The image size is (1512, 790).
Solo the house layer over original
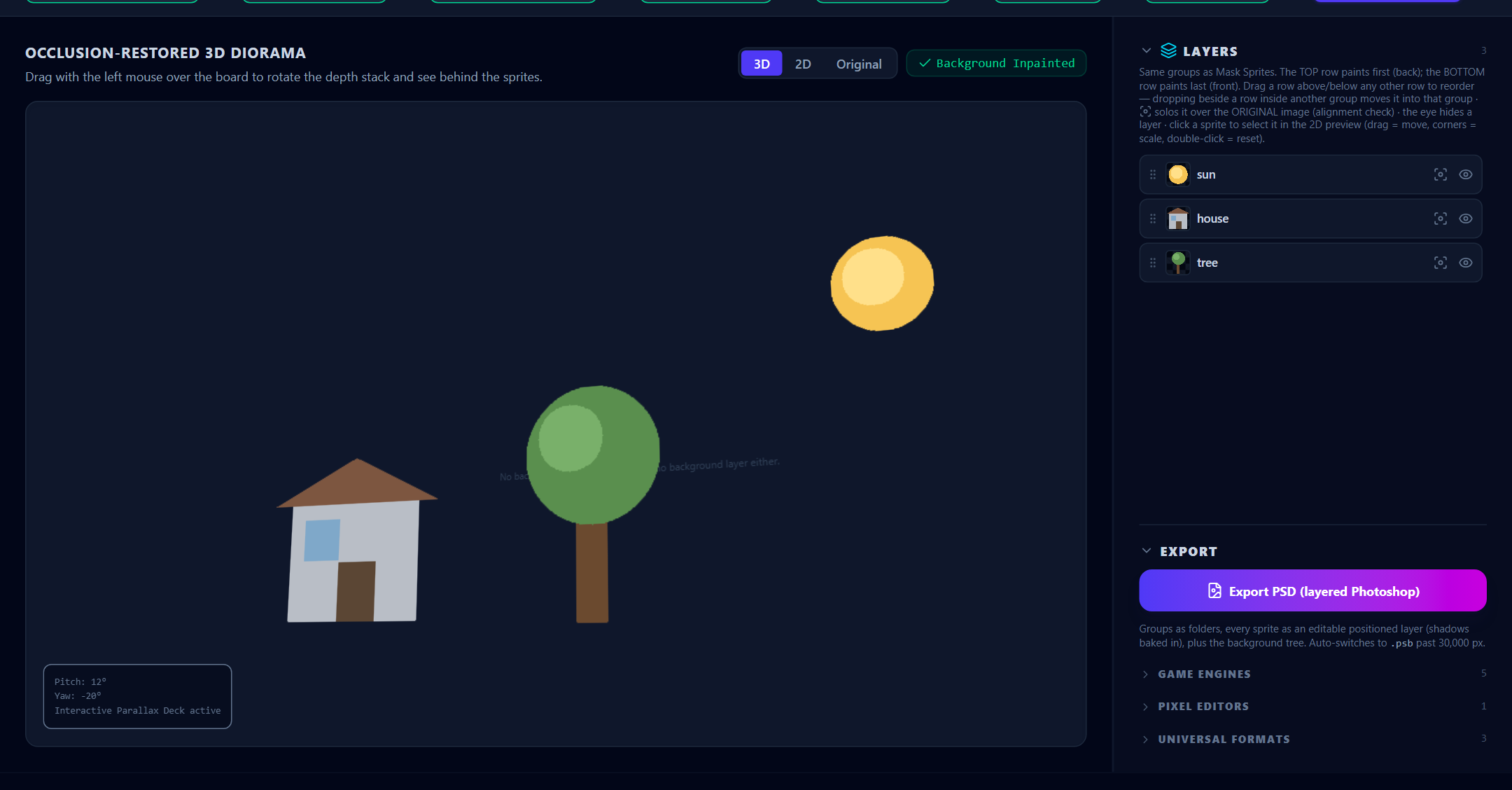(1440, 219)
